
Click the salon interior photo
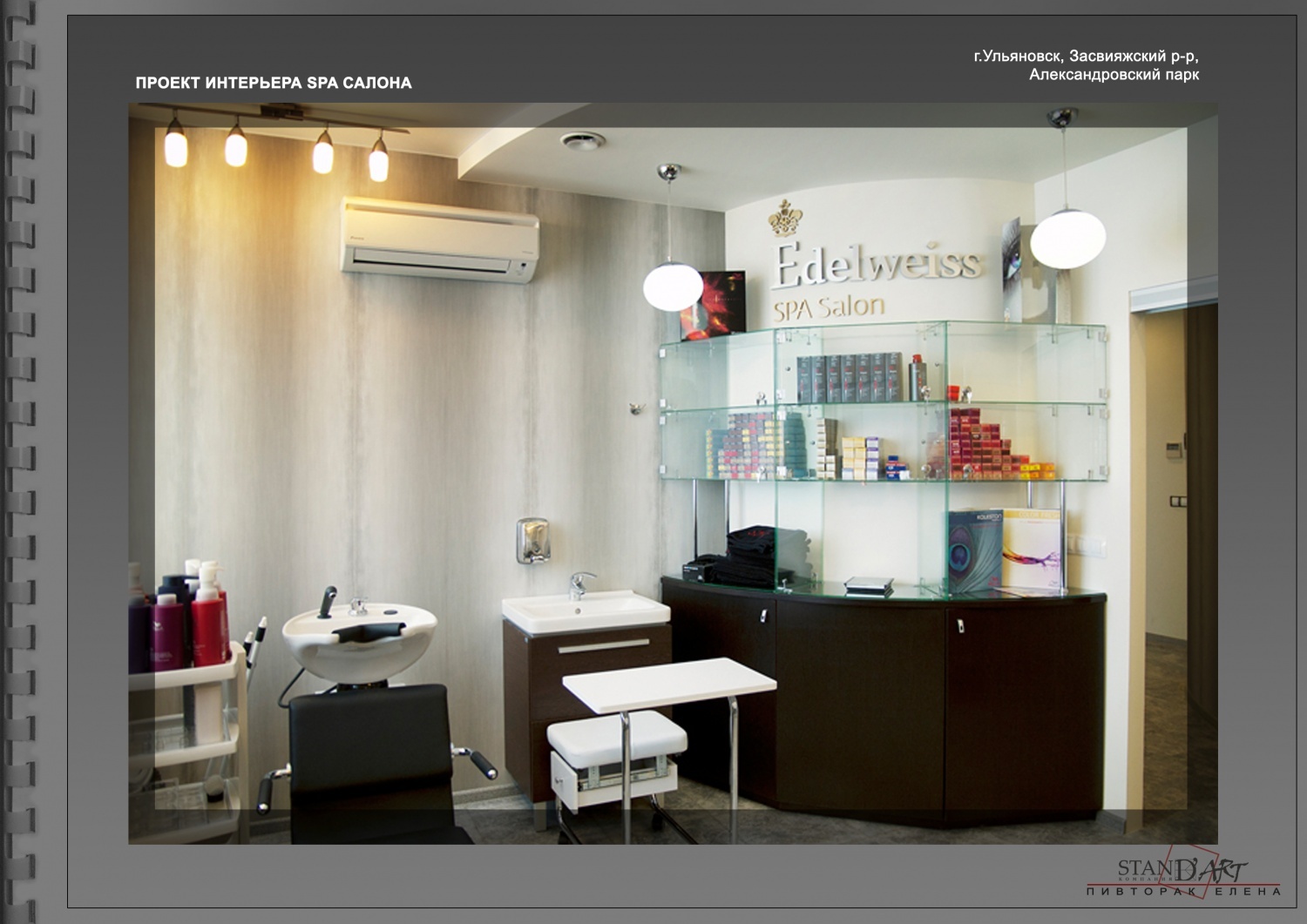point(673,474)
